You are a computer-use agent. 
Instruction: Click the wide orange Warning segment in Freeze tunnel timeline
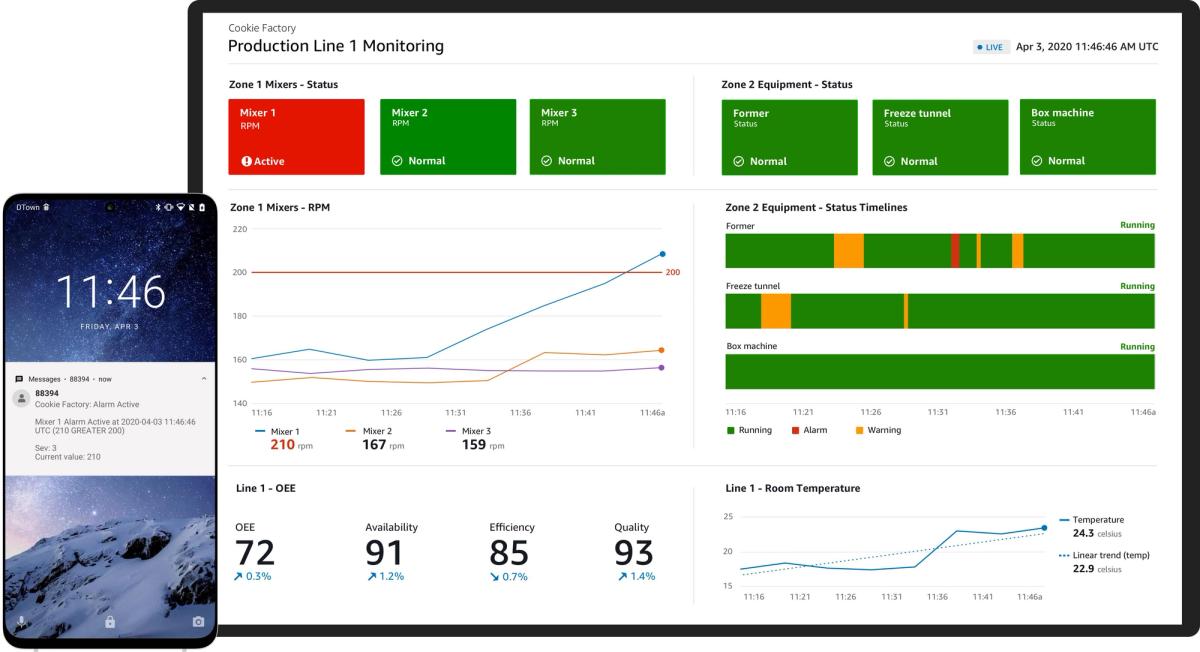tap(776, 311)
